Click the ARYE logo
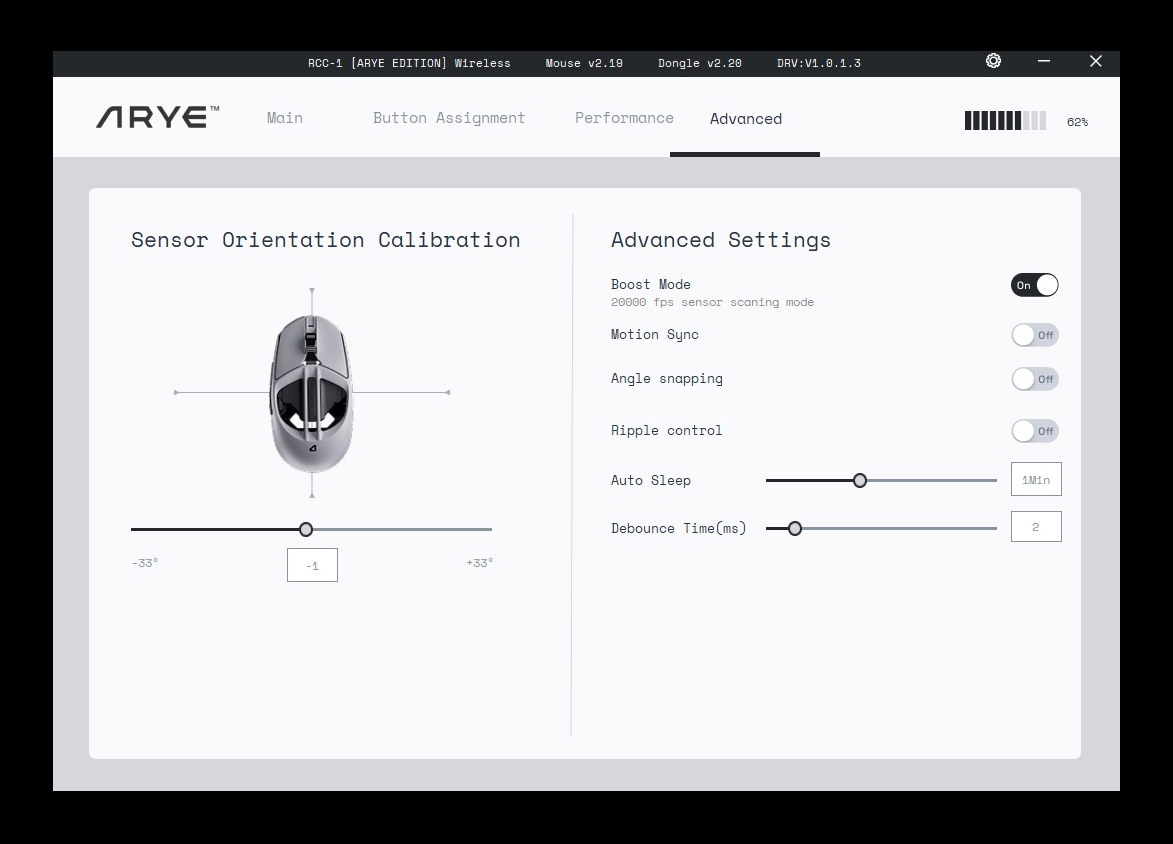The image size is (1173, 844). [x=156, y=116]
